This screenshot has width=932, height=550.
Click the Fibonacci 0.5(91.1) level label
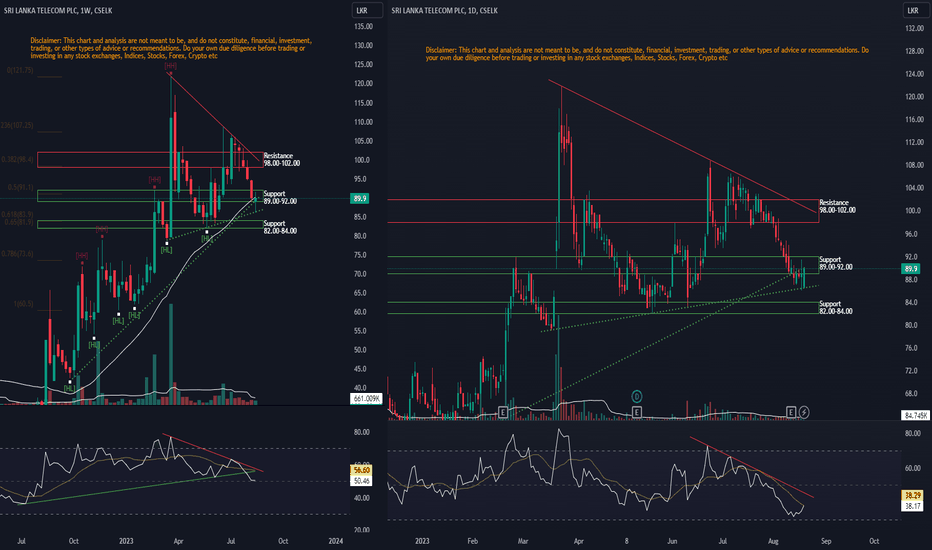21,187
